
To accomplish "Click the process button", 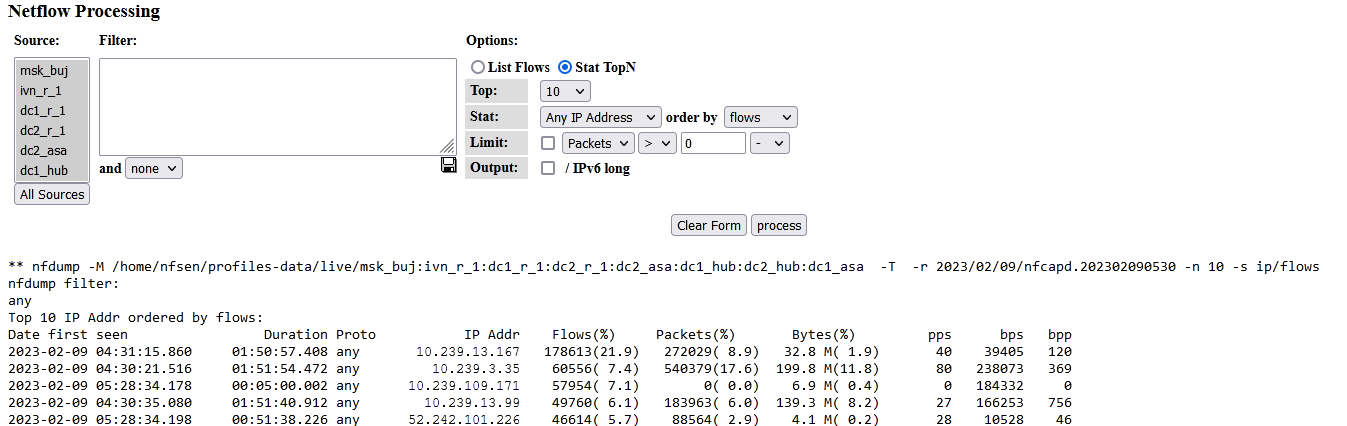I will [779, 225].
